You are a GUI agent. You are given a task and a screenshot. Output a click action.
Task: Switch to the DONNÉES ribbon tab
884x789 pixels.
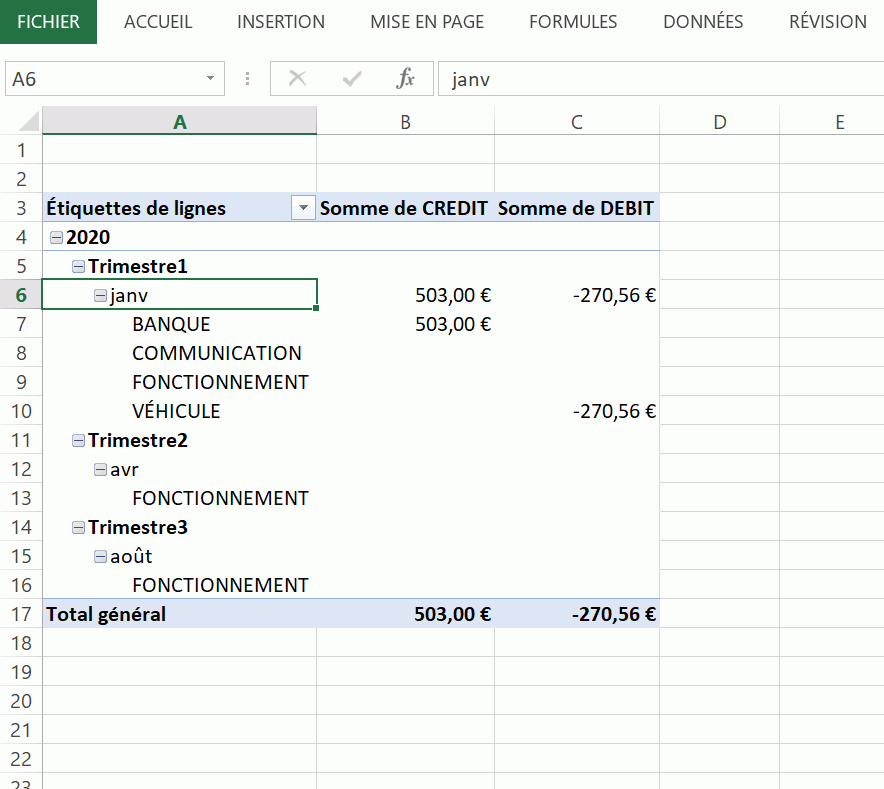pos(703,22)
